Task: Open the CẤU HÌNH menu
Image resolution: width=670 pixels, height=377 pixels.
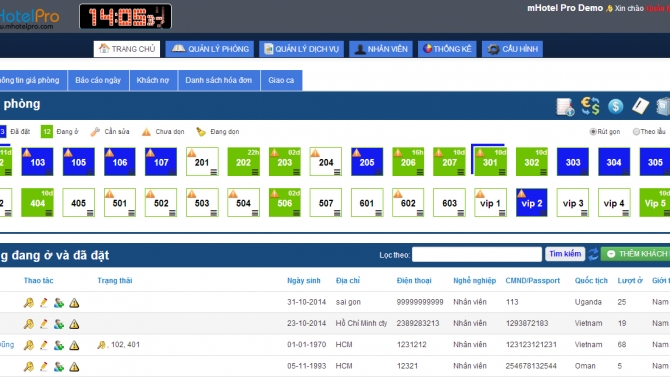Action: point(513,49)
